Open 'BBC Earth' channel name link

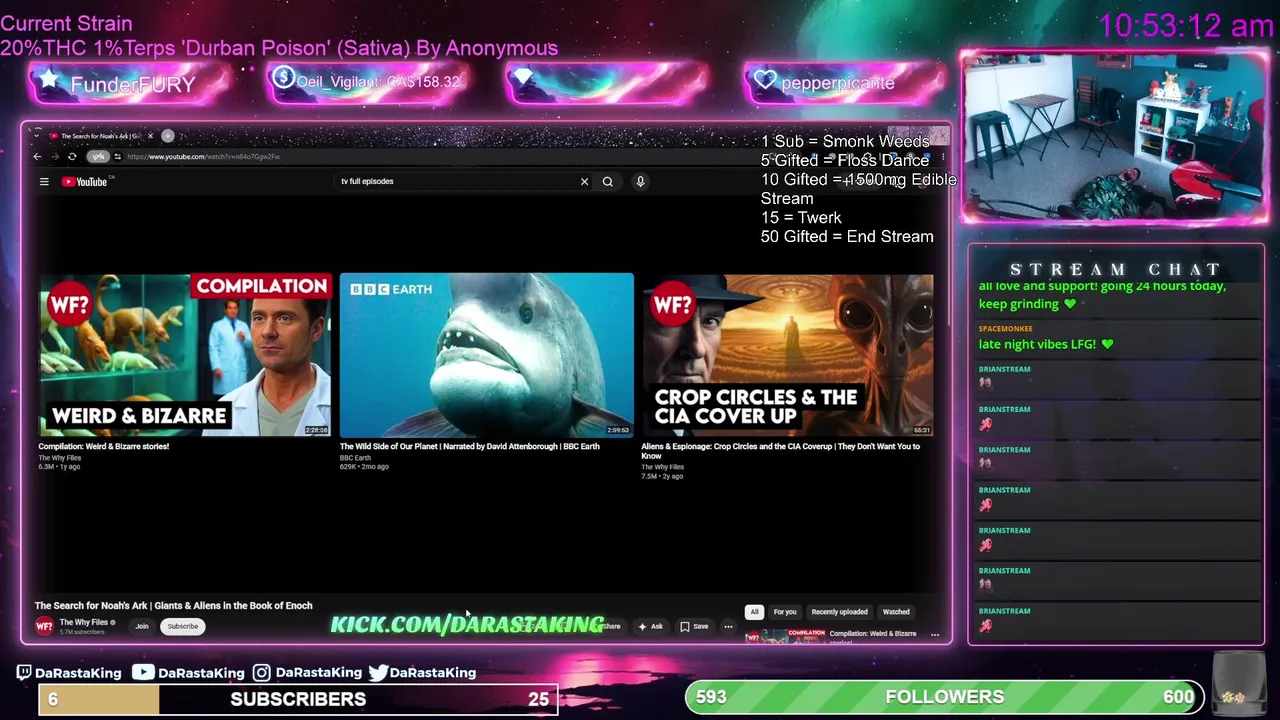click(x=354, y=458)
